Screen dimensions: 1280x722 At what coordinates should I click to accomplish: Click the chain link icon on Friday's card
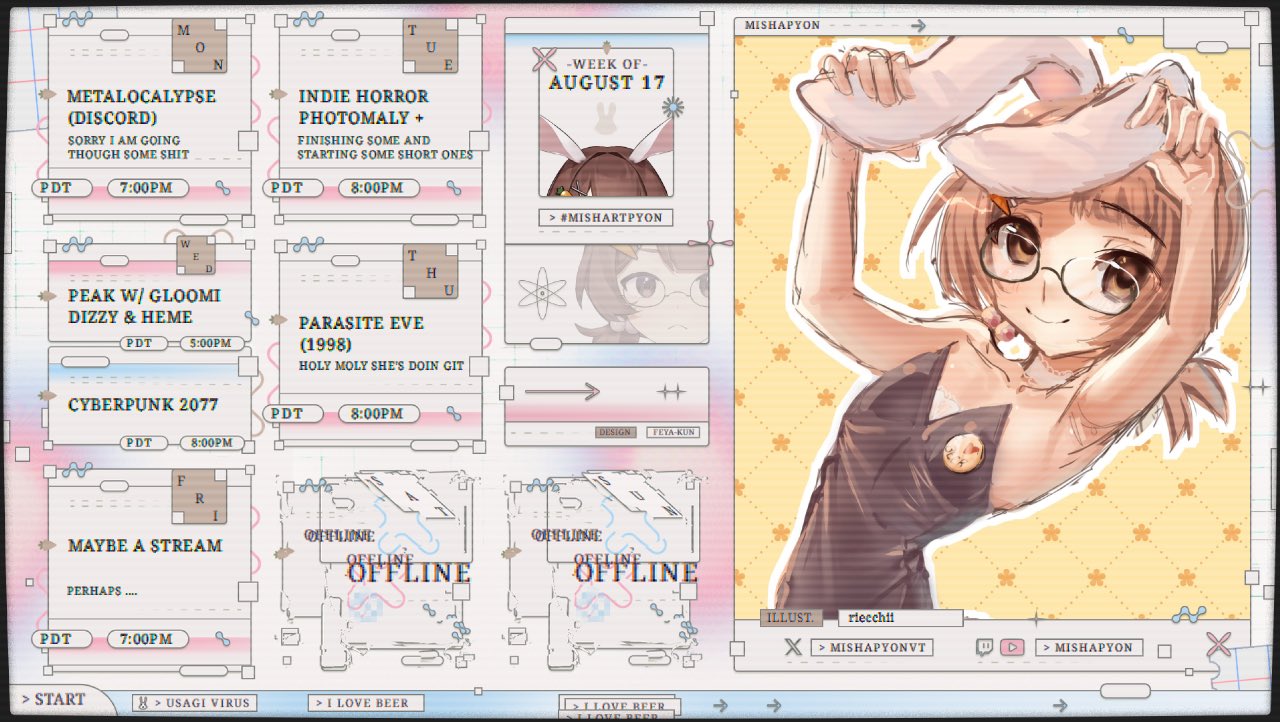(223, 640)
